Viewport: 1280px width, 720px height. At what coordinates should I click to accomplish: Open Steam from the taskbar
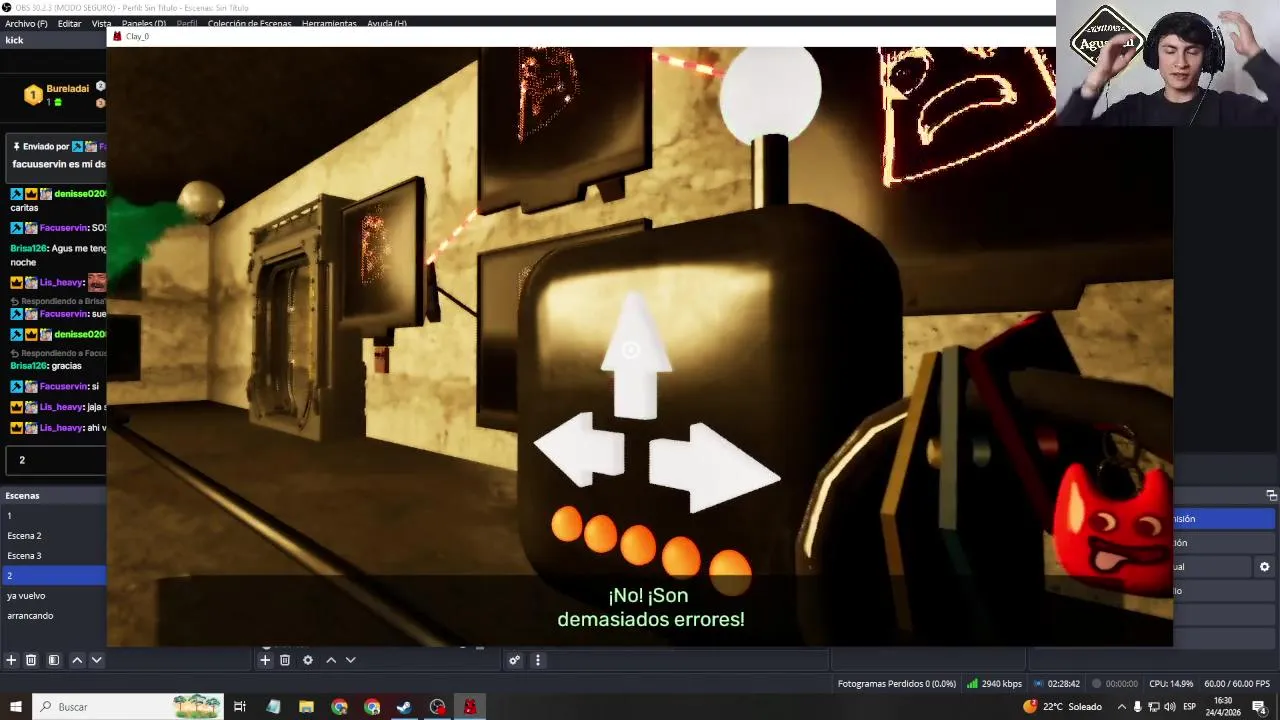click(x=404, y=707)
